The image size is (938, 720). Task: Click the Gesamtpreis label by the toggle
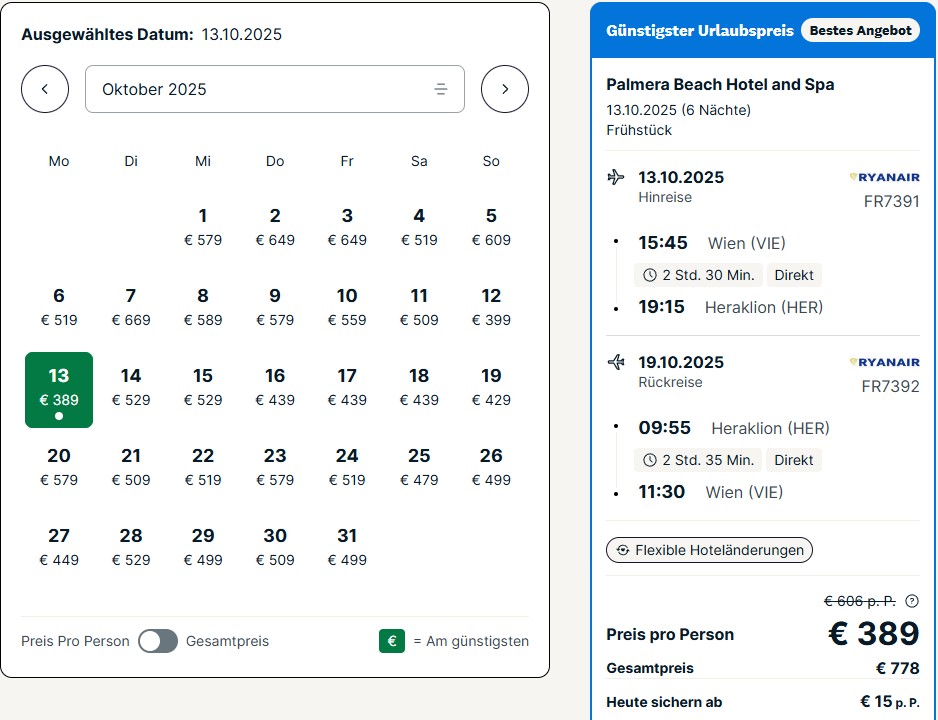[x=227, y=641]
